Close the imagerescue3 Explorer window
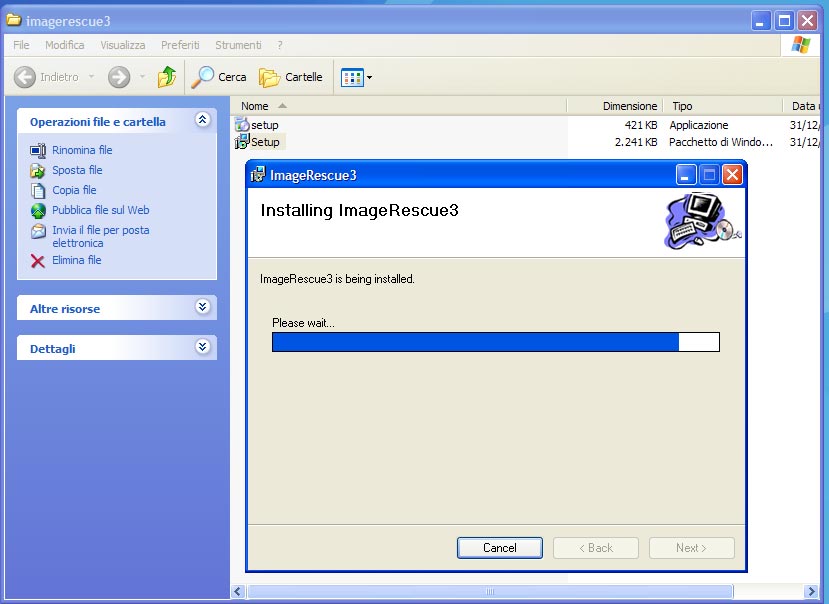 [808, 21]
